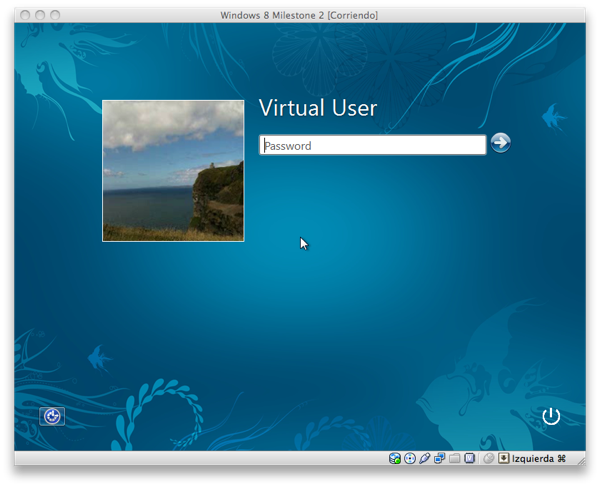Click the network adapters status icon
Viewport: 600px width, 487px height.
[440, 458]
